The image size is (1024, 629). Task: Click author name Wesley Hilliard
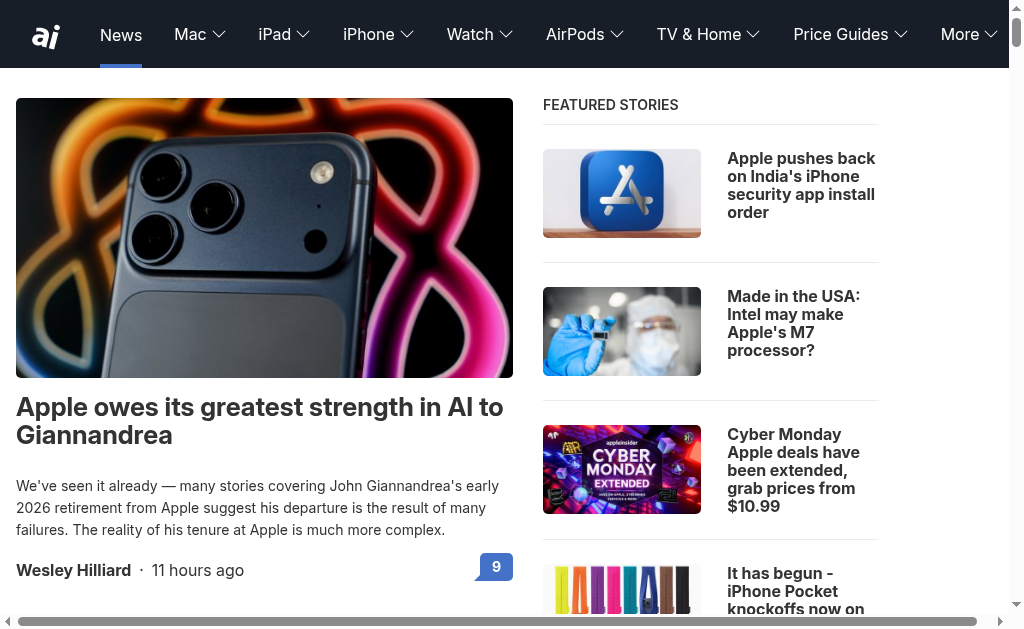click(x=74, y=570)
